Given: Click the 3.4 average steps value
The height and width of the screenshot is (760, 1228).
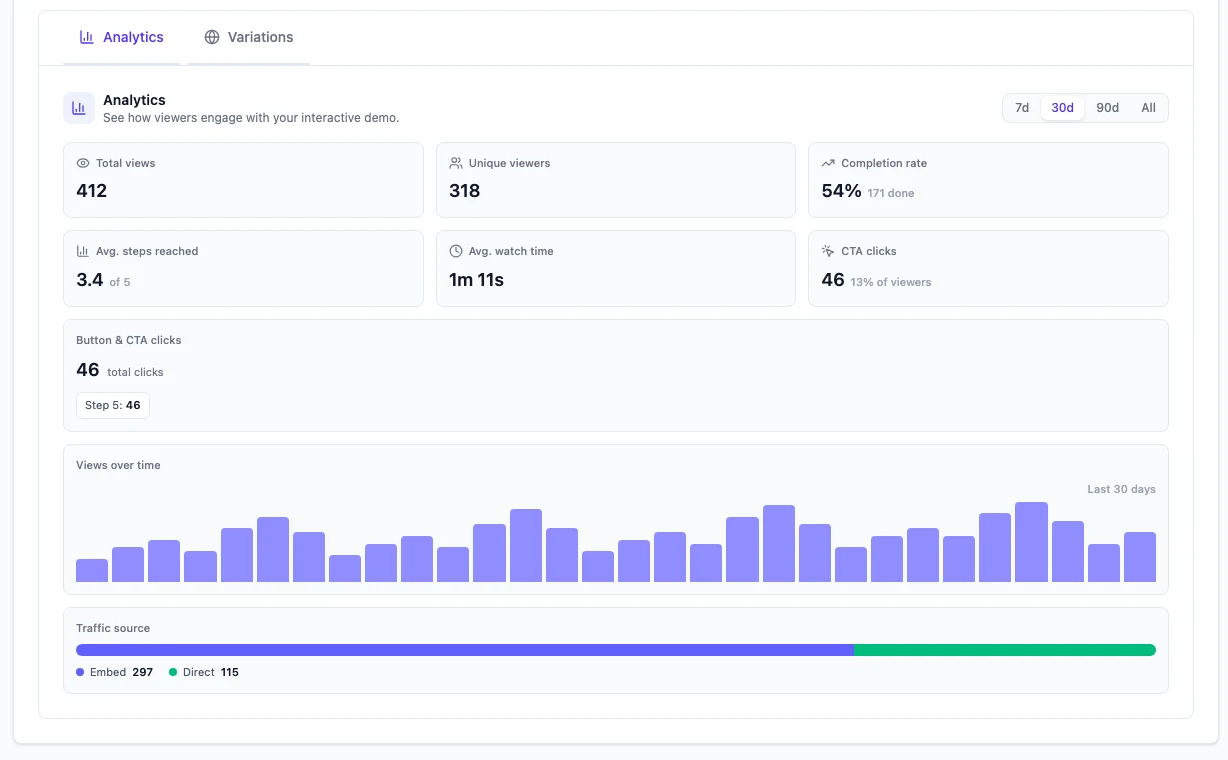Looking at the screenshot, I should 90,280.
